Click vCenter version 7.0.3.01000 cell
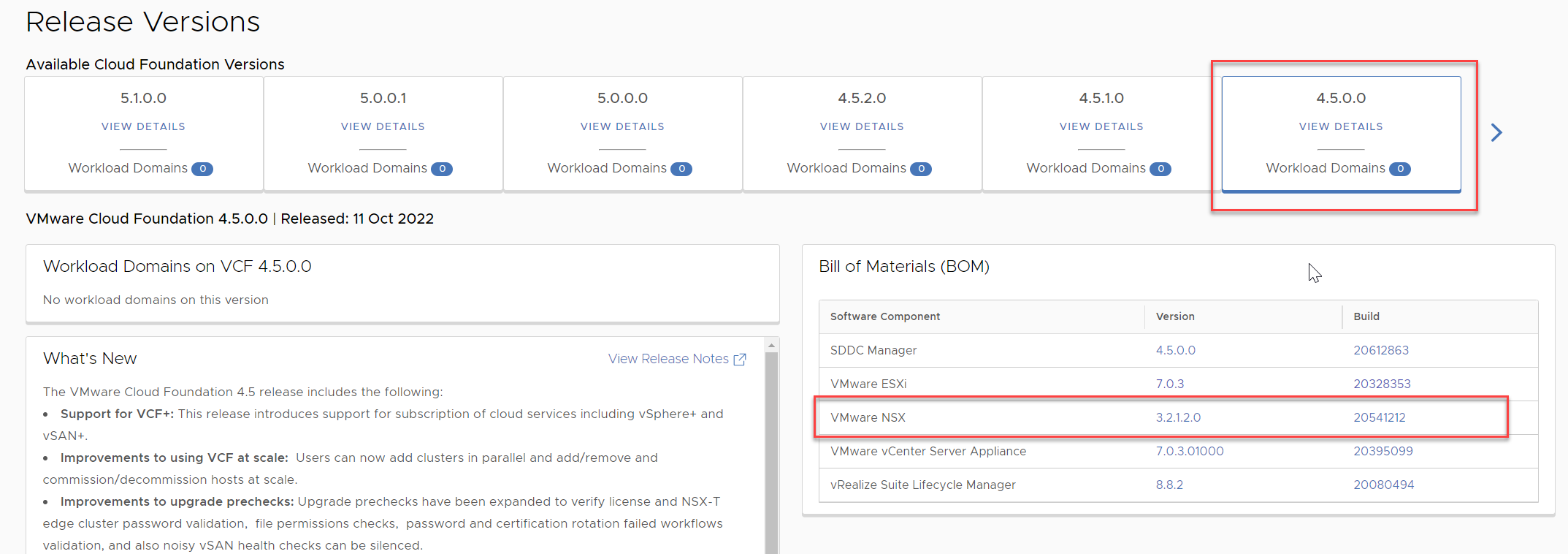 point(1190,451)
